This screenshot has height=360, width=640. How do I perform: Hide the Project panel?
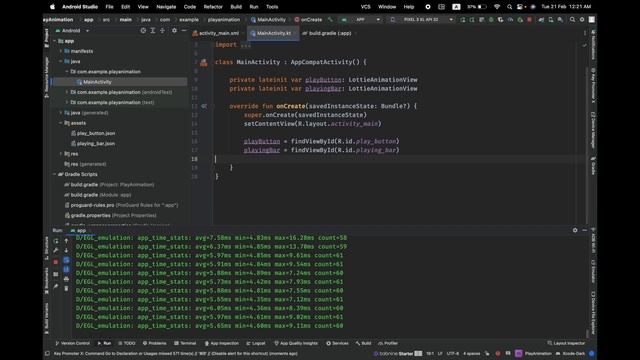pos(184,31)
